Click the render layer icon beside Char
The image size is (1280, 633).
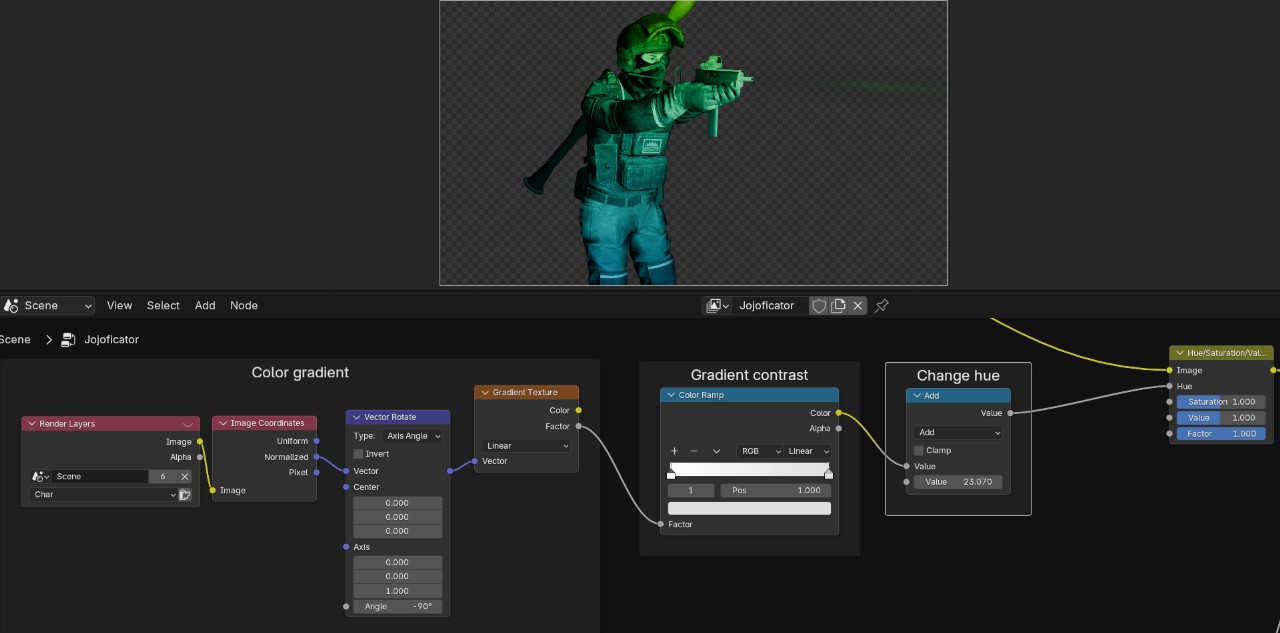[185, 494]
